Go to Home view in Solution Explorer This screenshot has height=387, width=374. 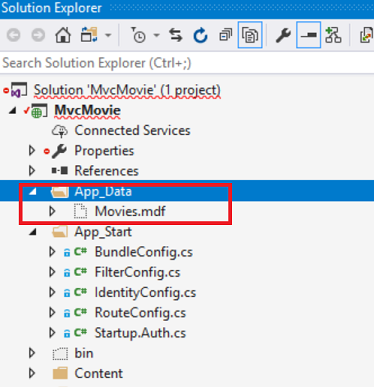[x=63, y=35]
